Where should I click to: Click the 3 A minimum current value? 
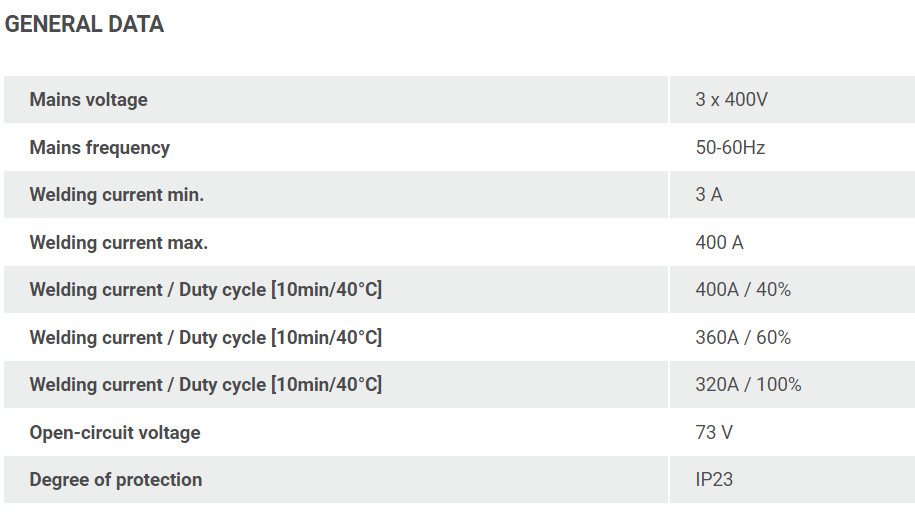(709, 195)
